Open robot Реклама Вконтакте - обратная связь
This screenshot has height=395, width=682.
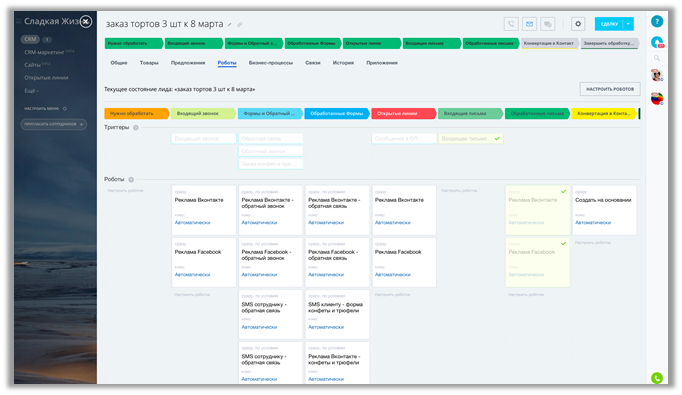337,211
